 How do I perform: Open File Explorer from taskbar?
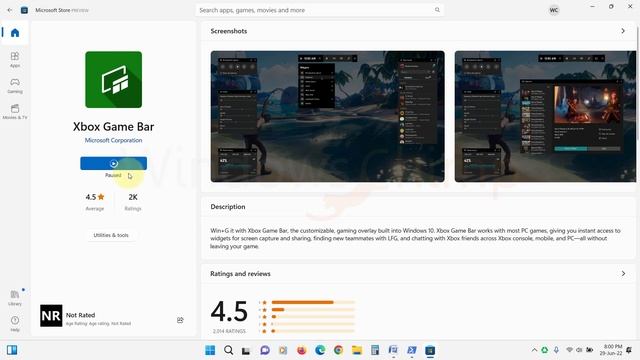click(357, 350)
